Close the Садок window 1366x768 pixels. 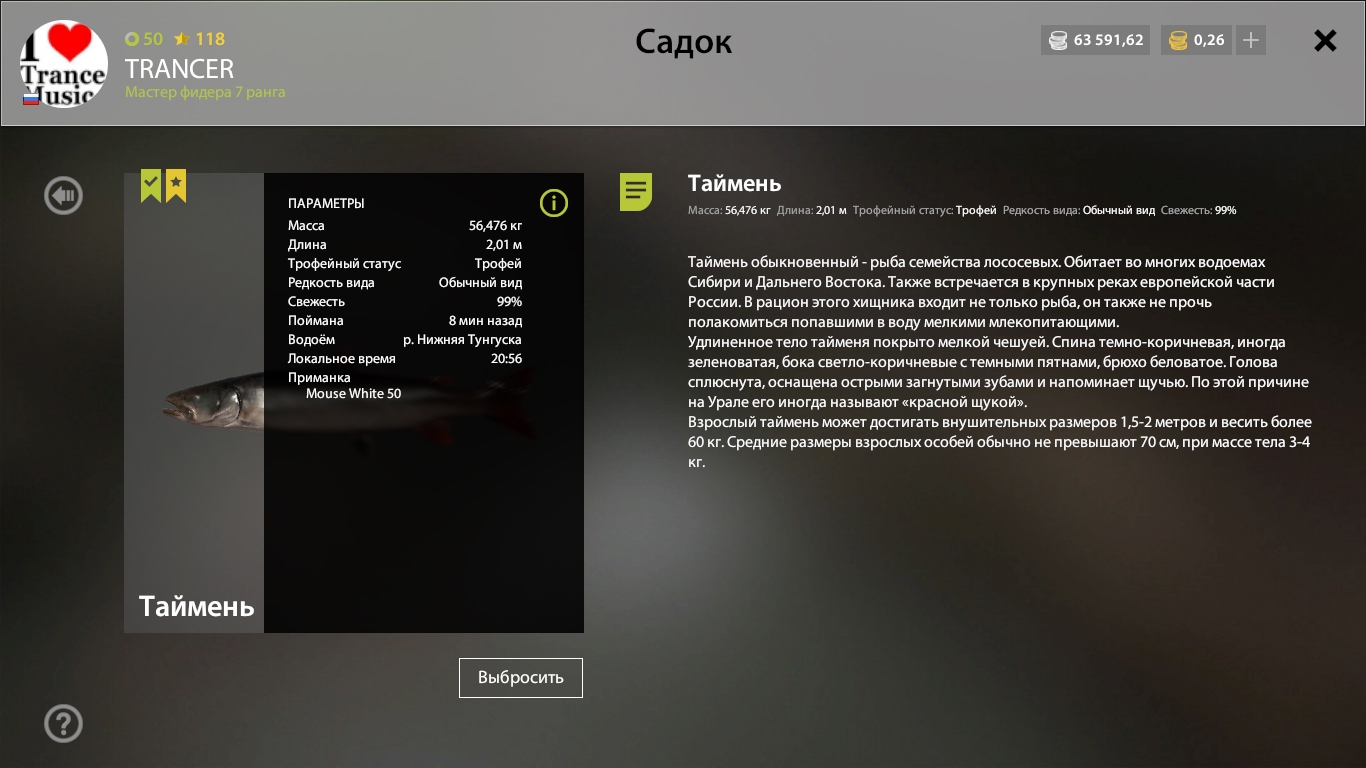tap(1325, 40)
